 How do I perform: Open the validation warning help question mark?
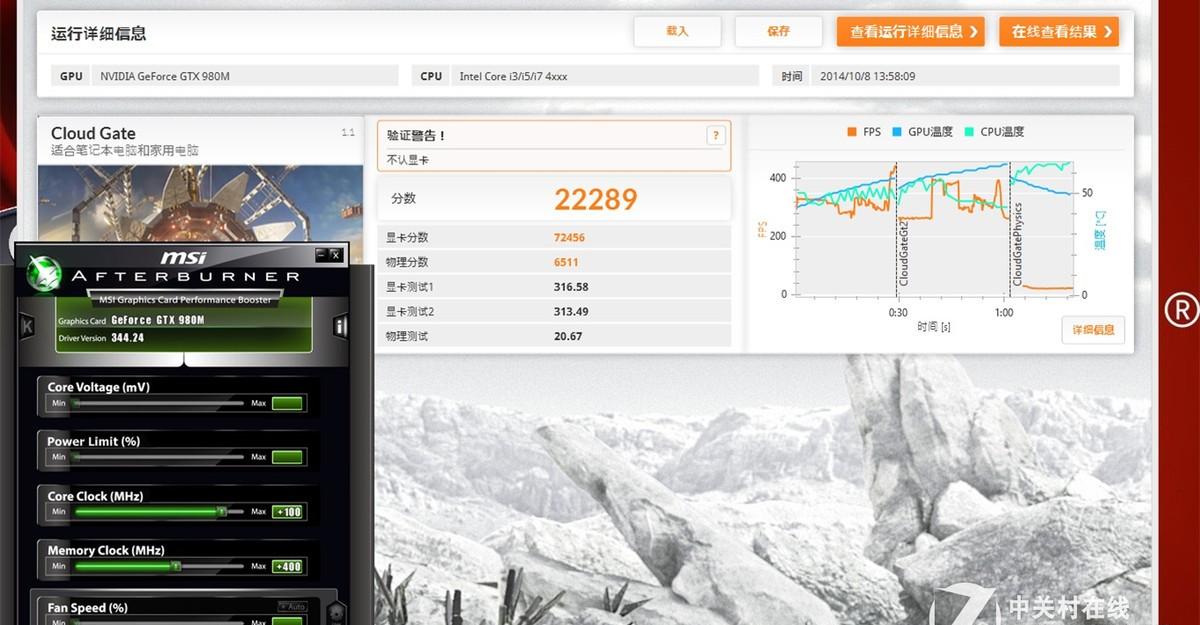(715, 136)
